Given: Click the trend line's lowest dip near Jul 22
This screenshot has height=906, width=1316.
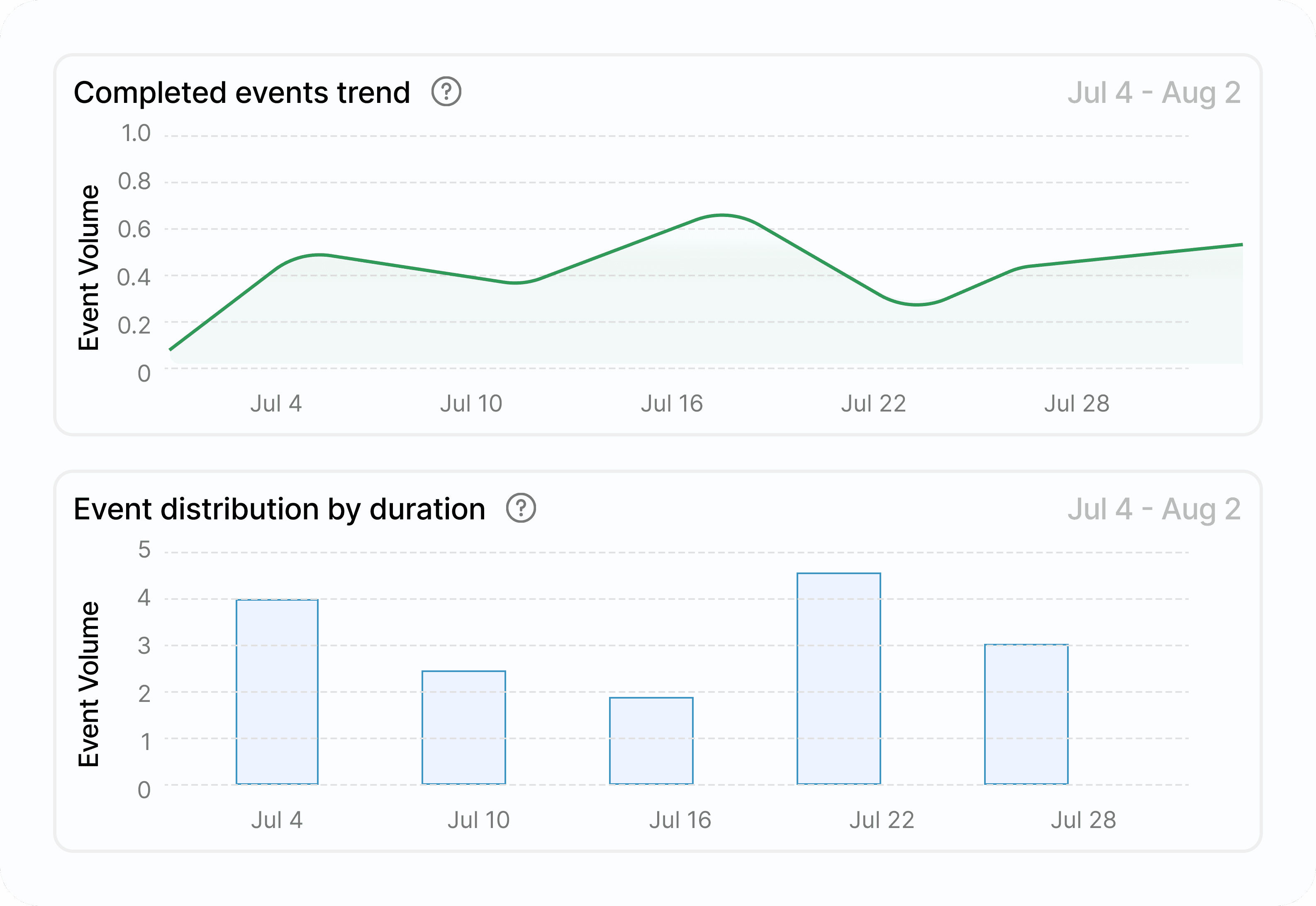Looking at the screenshot, I should pos(916,304).
